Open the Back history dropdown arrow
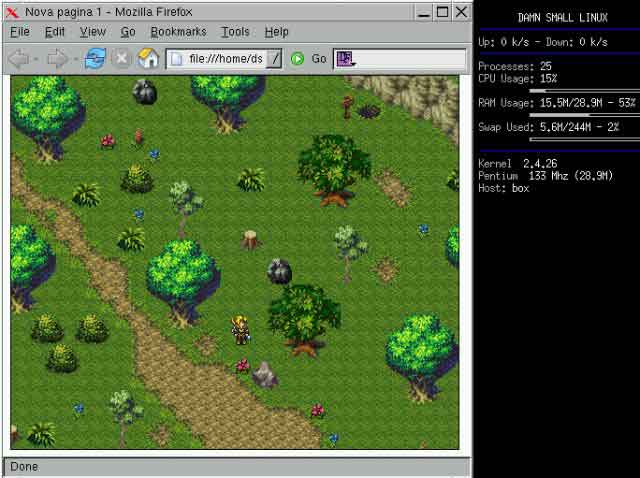Screen dimensions: 640x478 36,60
